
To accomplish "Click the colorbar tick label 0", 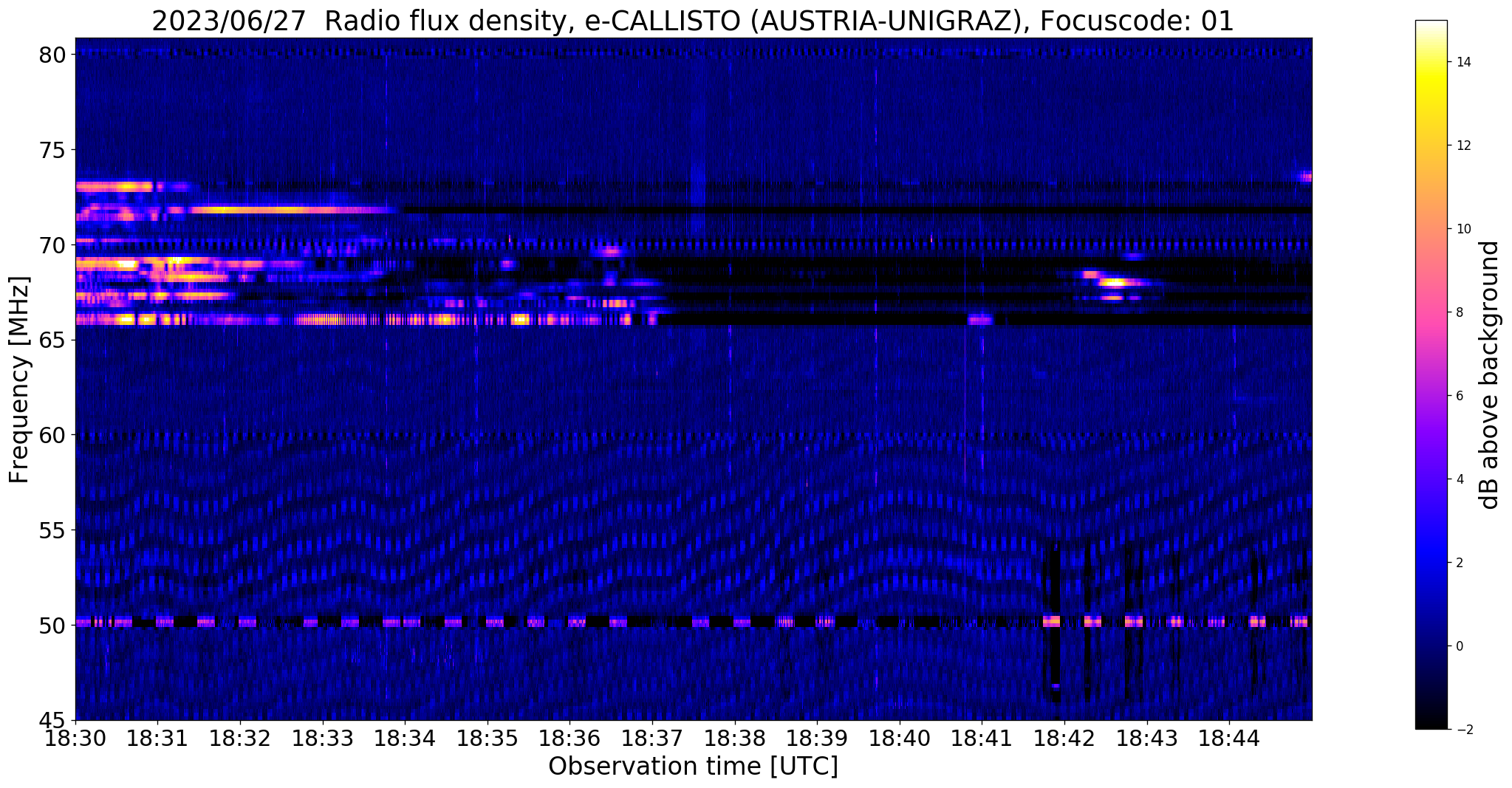I will pos(1459,646).
